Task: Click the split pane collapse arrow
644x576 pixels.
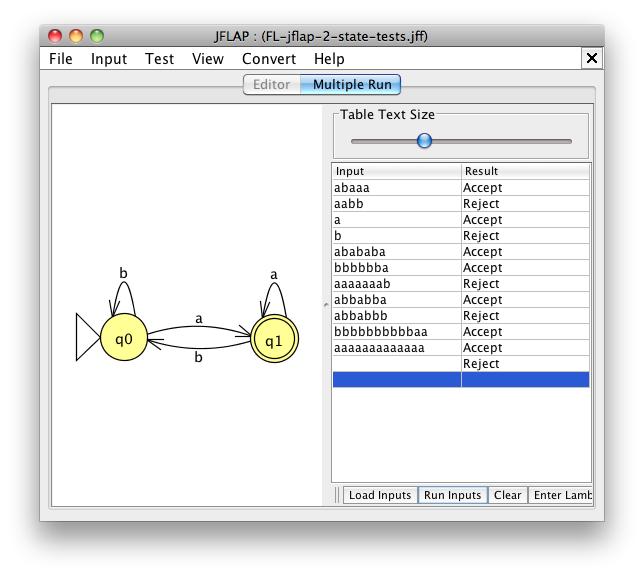Action: tap(326, 304)
